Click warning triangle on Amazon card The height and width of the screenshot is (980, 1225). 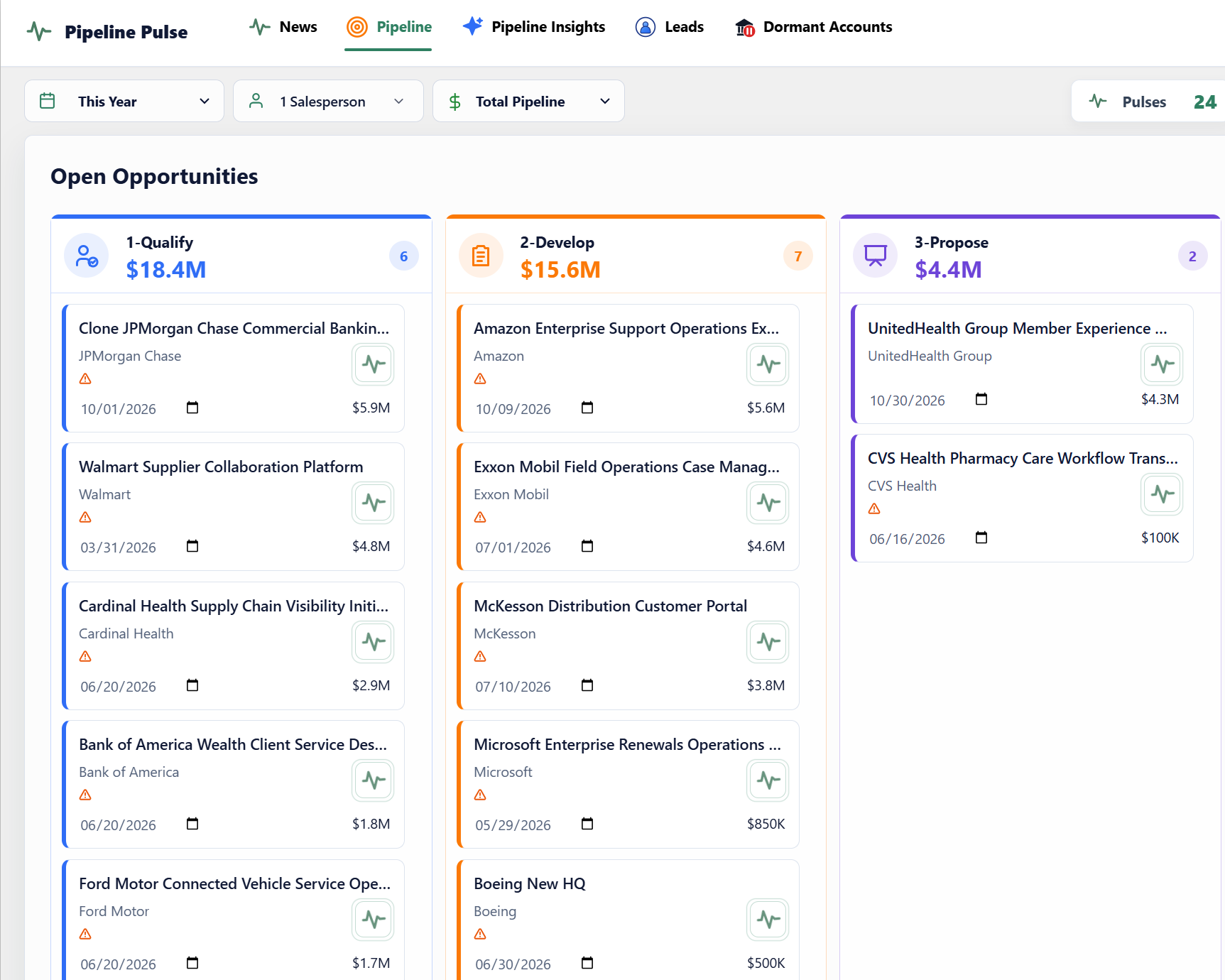(x=480, y=379)
